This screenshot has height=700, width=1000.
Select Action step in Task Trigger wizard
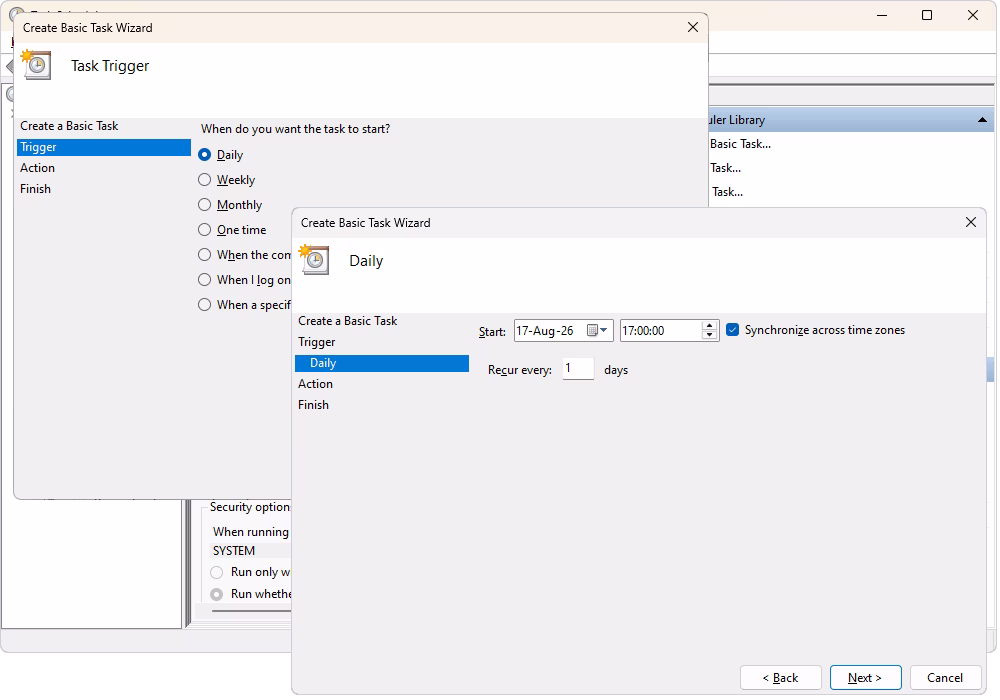(x=38, y=168)
